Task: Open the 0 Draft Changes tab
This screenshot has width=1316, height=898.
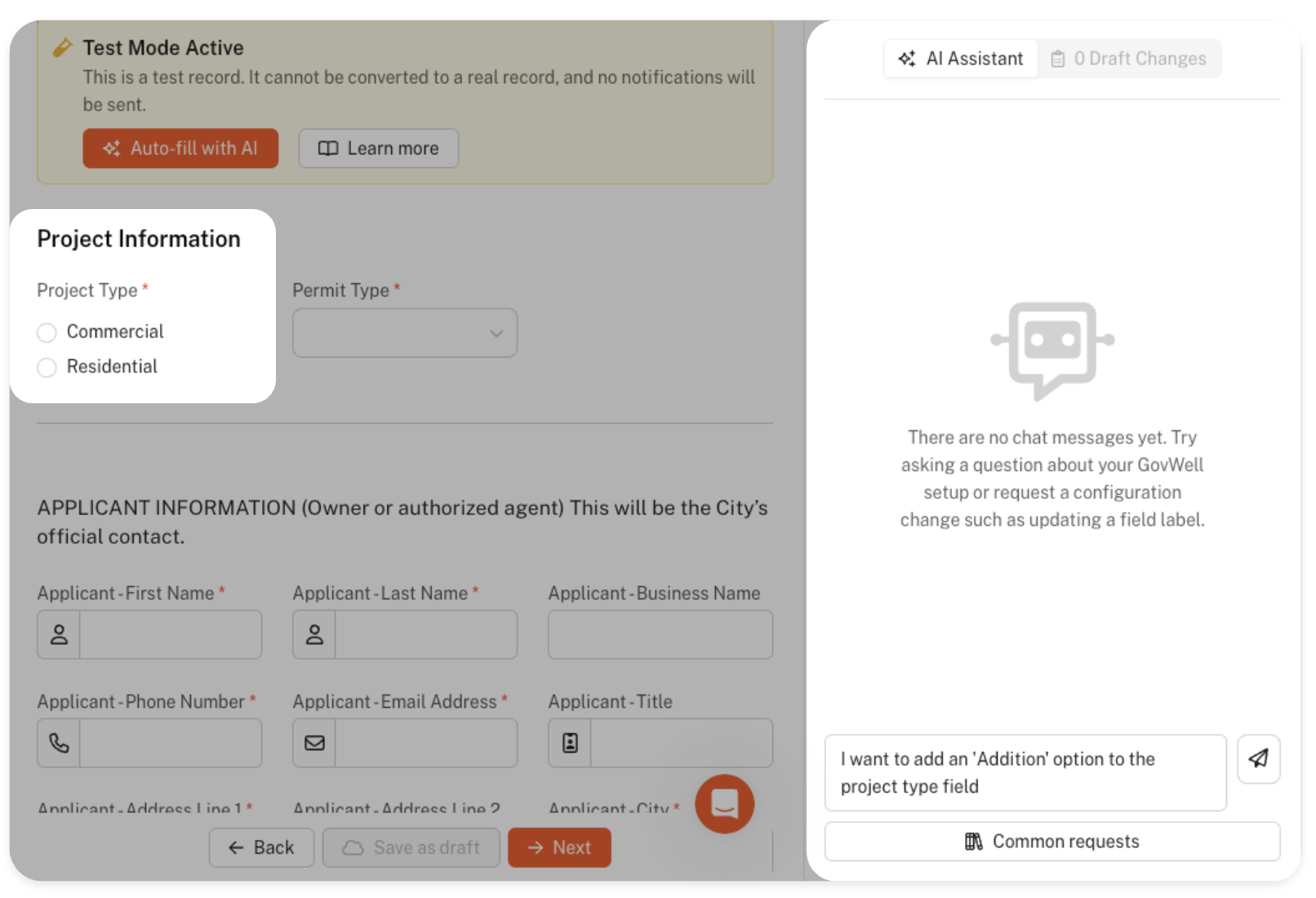Action: 1129,59
